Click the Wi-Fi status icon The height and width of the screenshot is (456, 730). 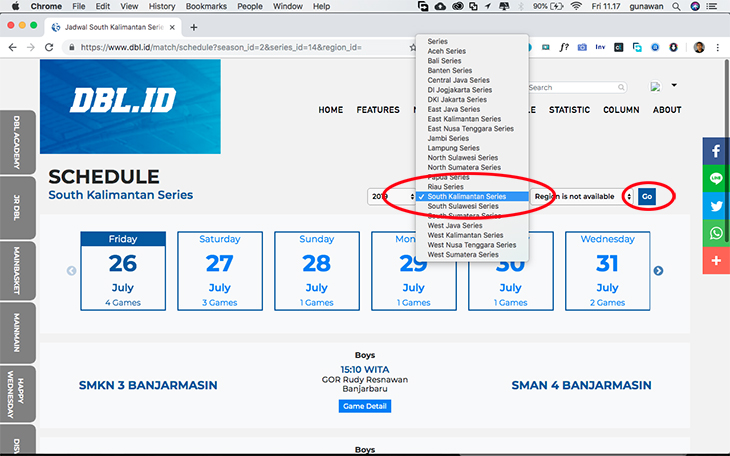(x=576, y=7)
